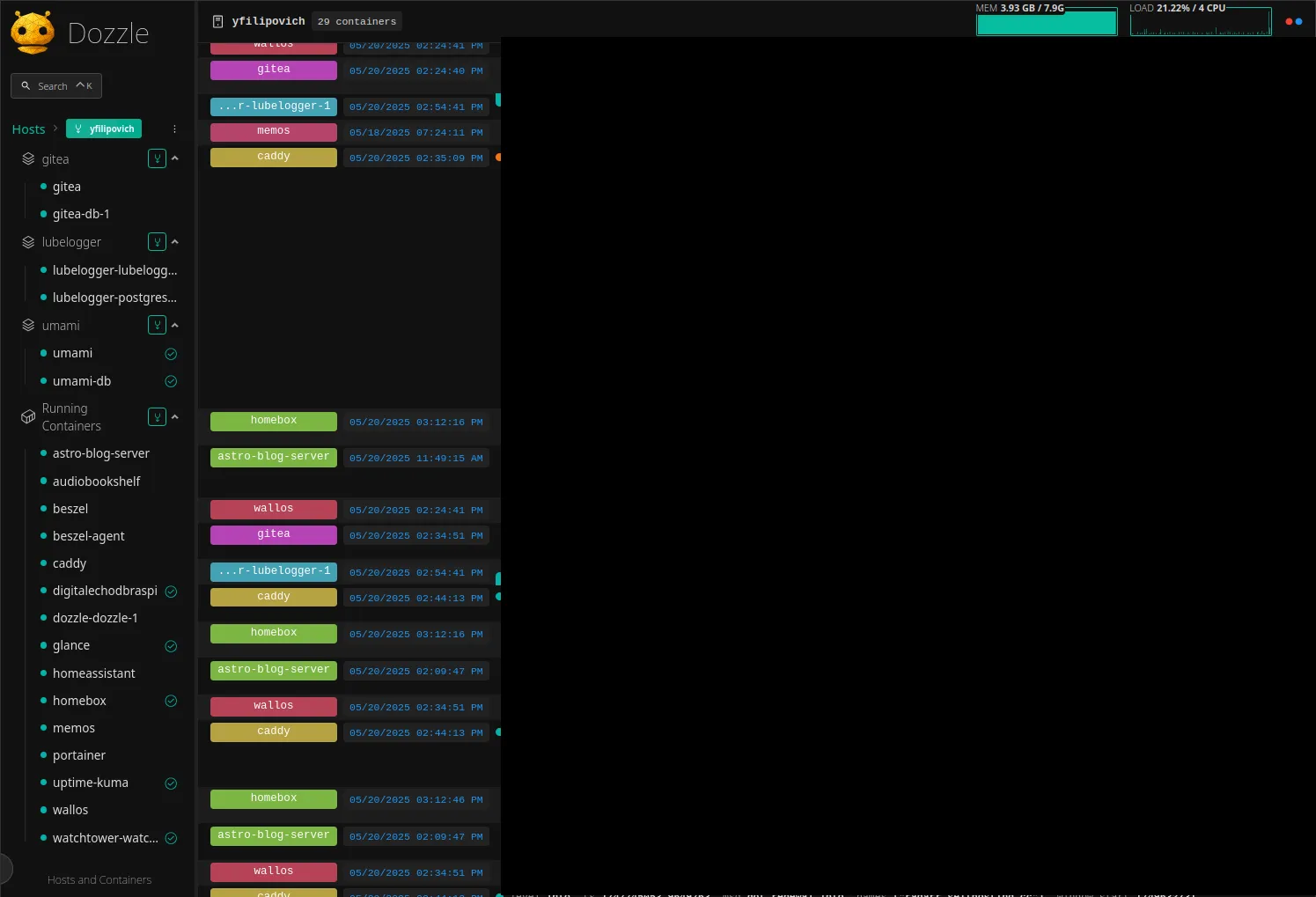Viewport: 1316px width, 897px height.
Task: Open merged logs icon for Running Containers
Action: [157, 416]
